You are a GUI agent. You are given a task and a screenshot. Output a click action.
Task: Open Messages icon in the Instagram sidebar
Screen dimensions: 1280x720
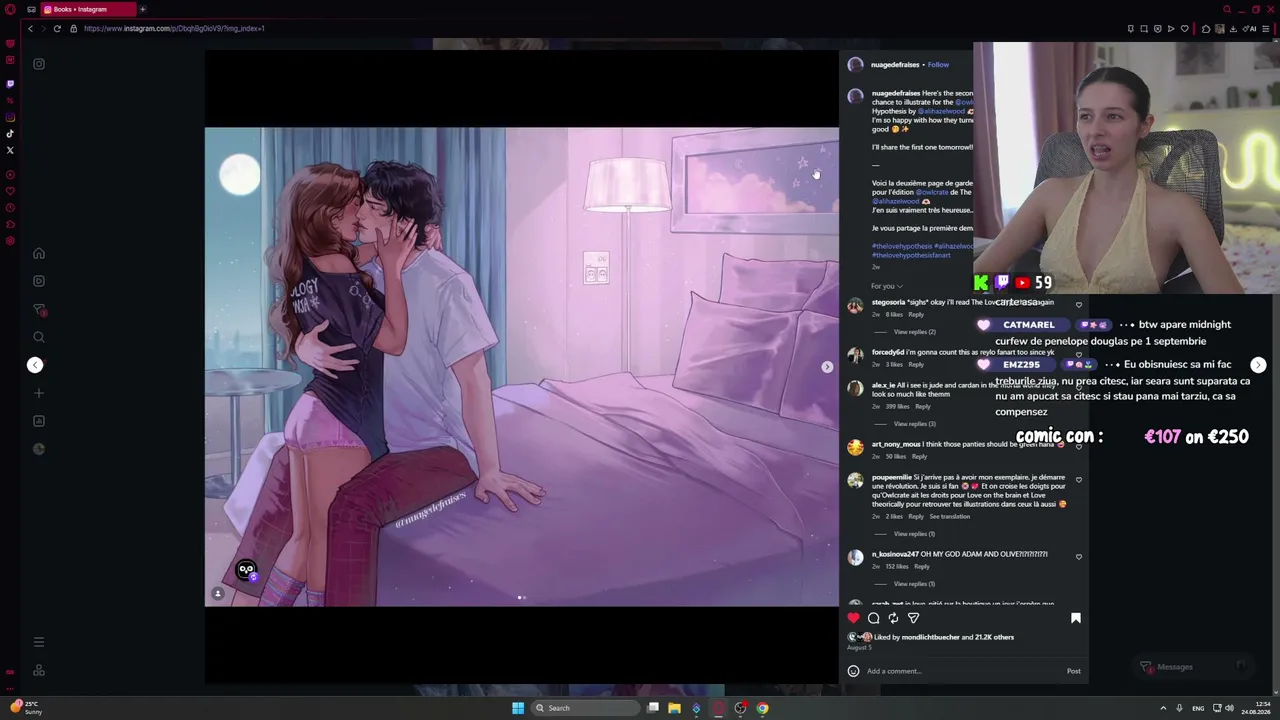pos(39,310)
